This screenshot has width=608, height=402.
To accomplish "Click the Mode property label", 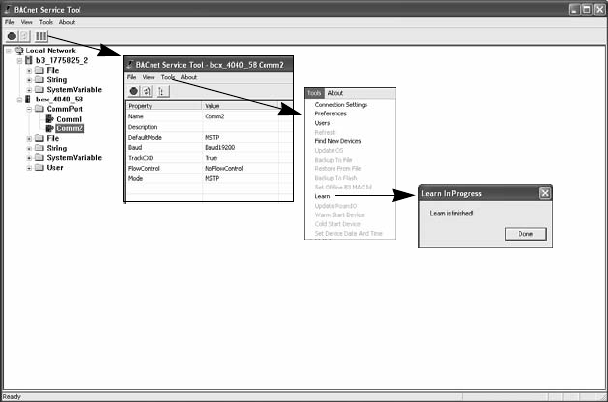I will [135, 179].
